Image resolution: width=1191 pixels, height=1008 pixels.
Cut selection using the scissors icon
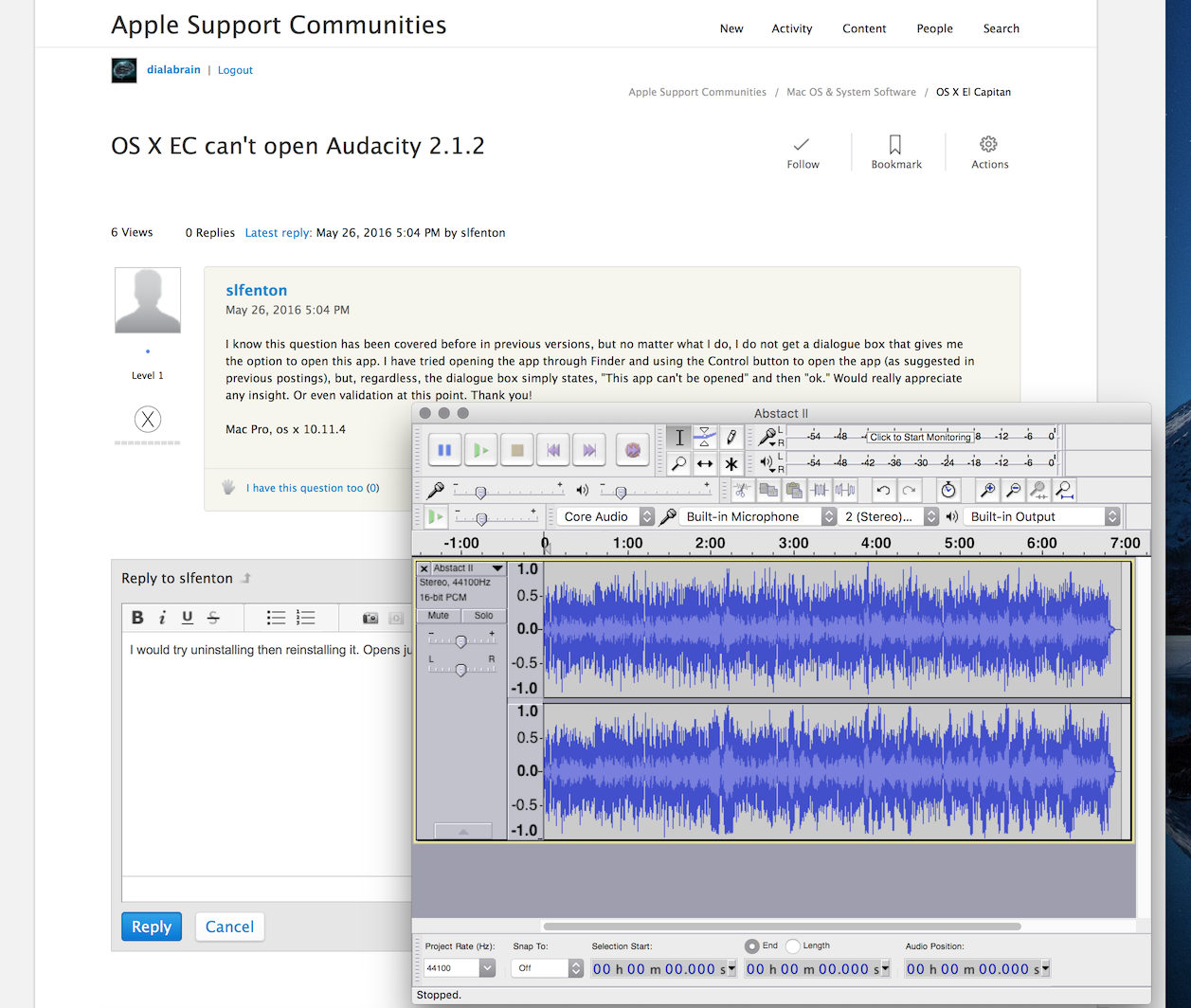coord(743,490)
